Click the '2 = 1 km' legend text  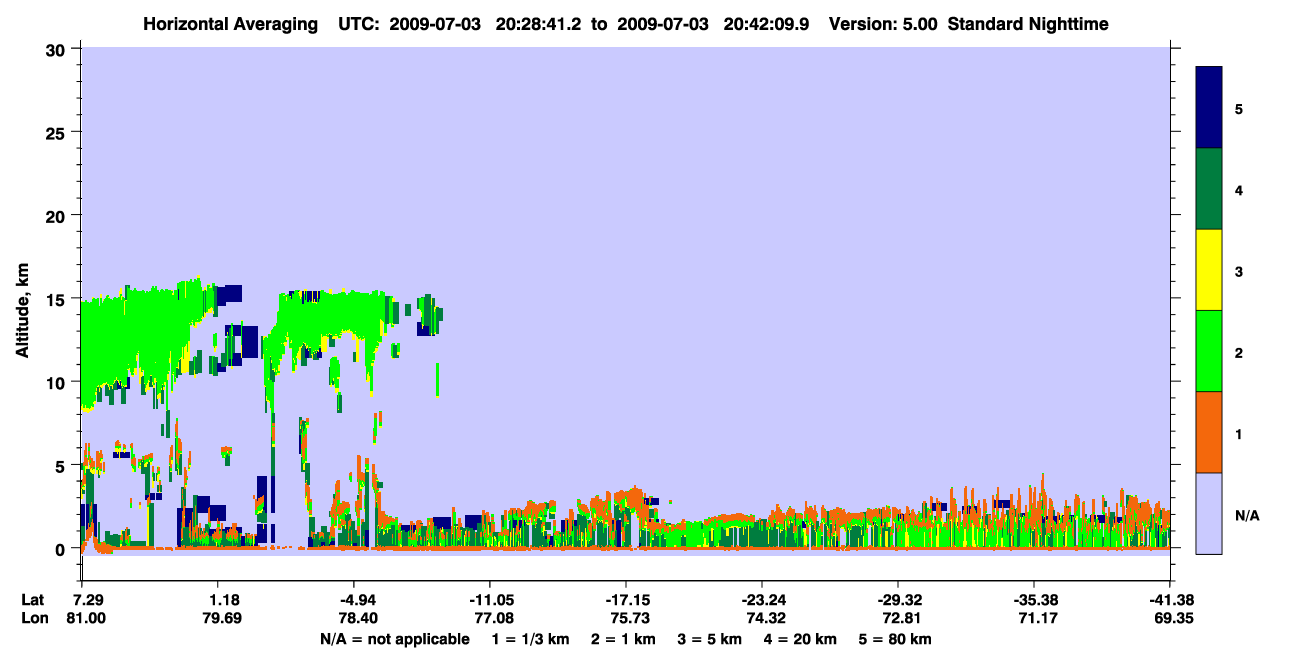click(623, 639)
